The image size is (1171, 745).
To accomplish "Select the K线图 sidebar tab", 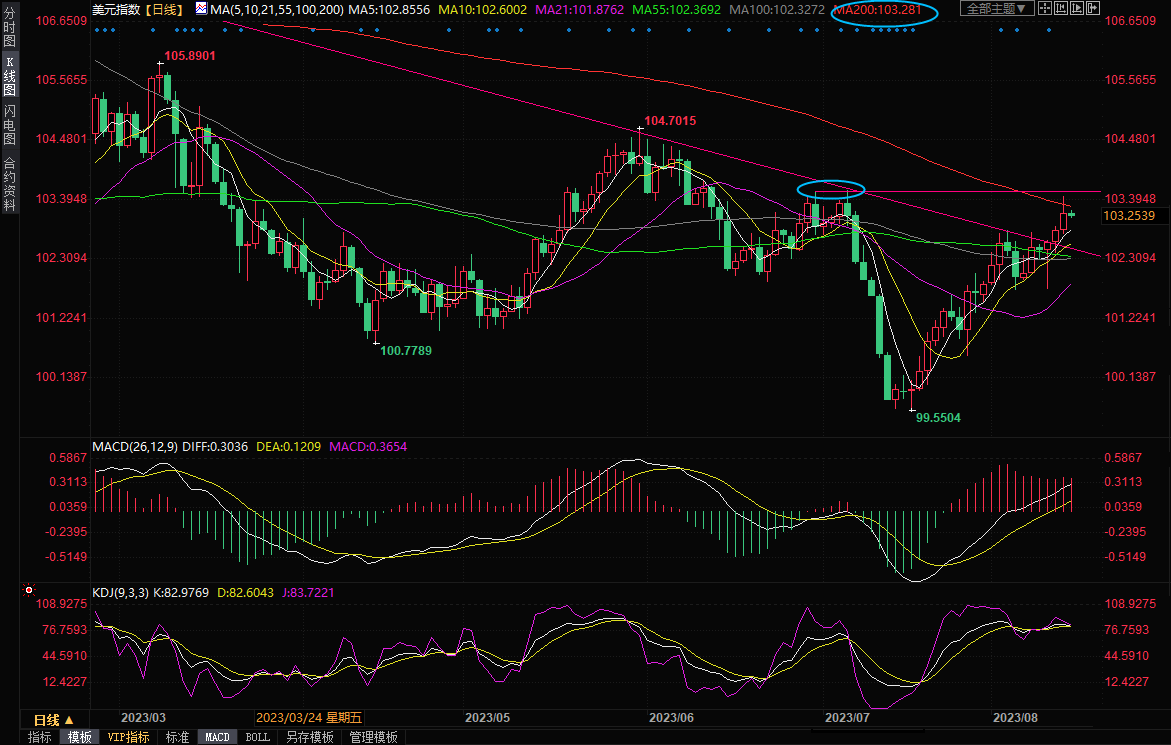I will (x=9, y=76).
